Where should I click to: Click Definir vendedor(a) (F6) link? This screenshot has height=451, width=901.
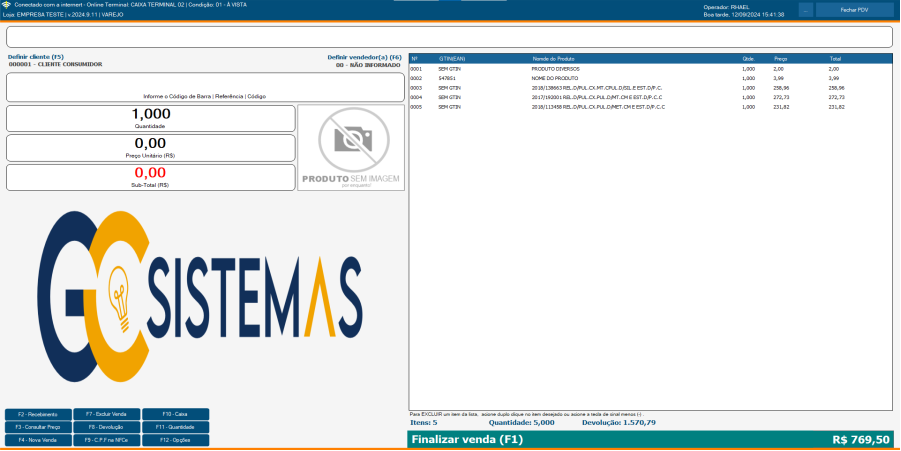click(364, 57)
